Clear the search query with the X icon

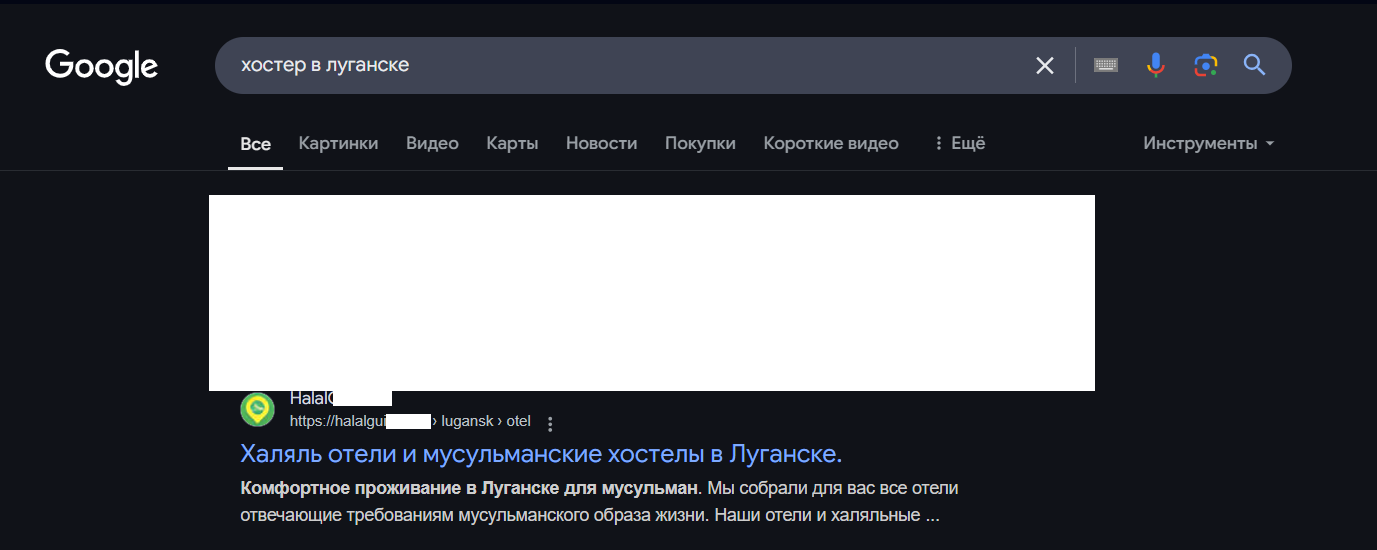coord(1044,66)
